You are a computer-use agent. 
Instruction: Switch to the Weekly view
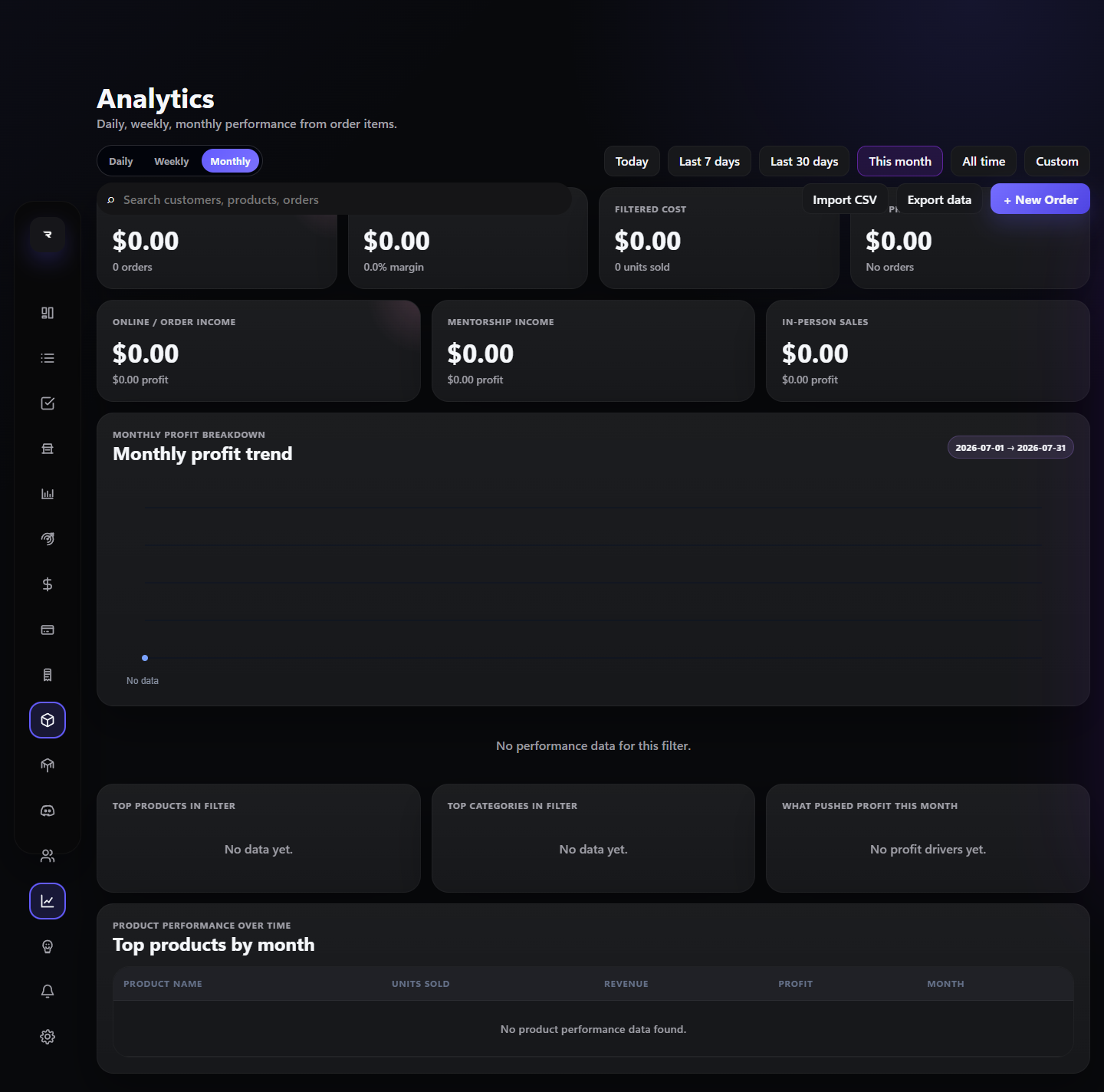point(172,161)
